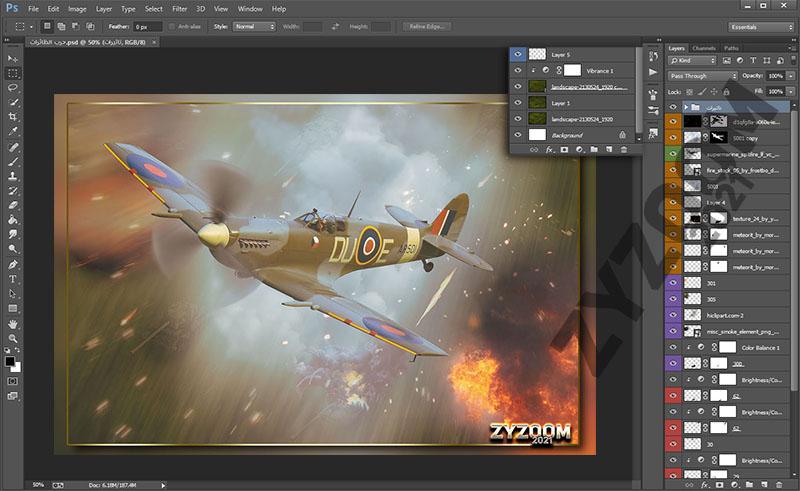This screenshot has width=800, height=491.
Task: Select the Eraser tool
Action: (x=13, y=205)
